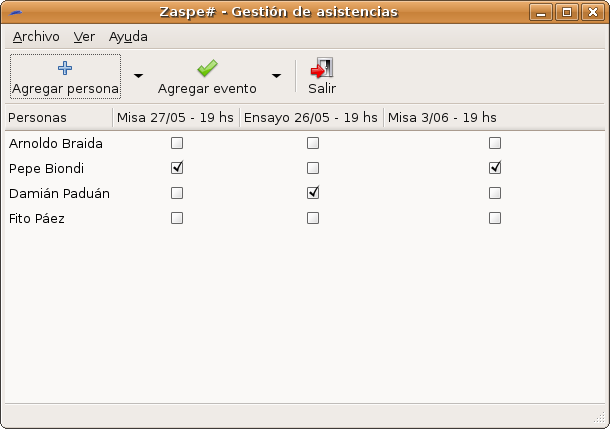Click the Ensayo 26/05 - 19 hs column header
The height and width of the screenshot is (429, 610).
[x=311, y=118]
